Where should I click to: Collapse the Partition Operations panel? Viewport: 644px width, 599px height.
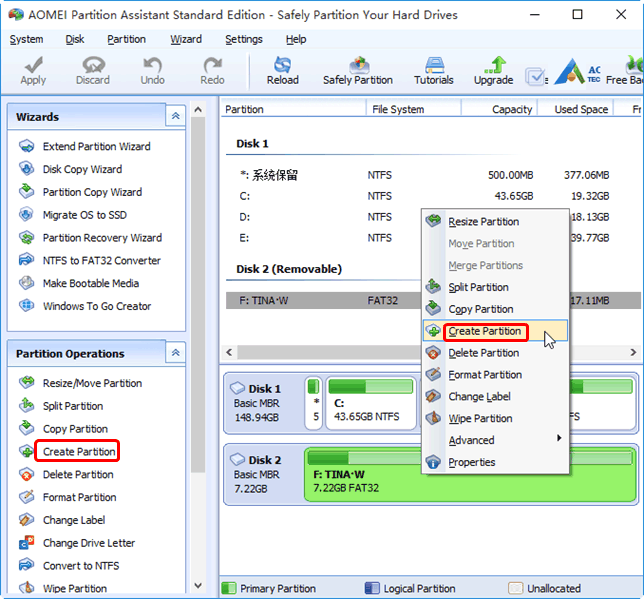click(x=175, y=353)
